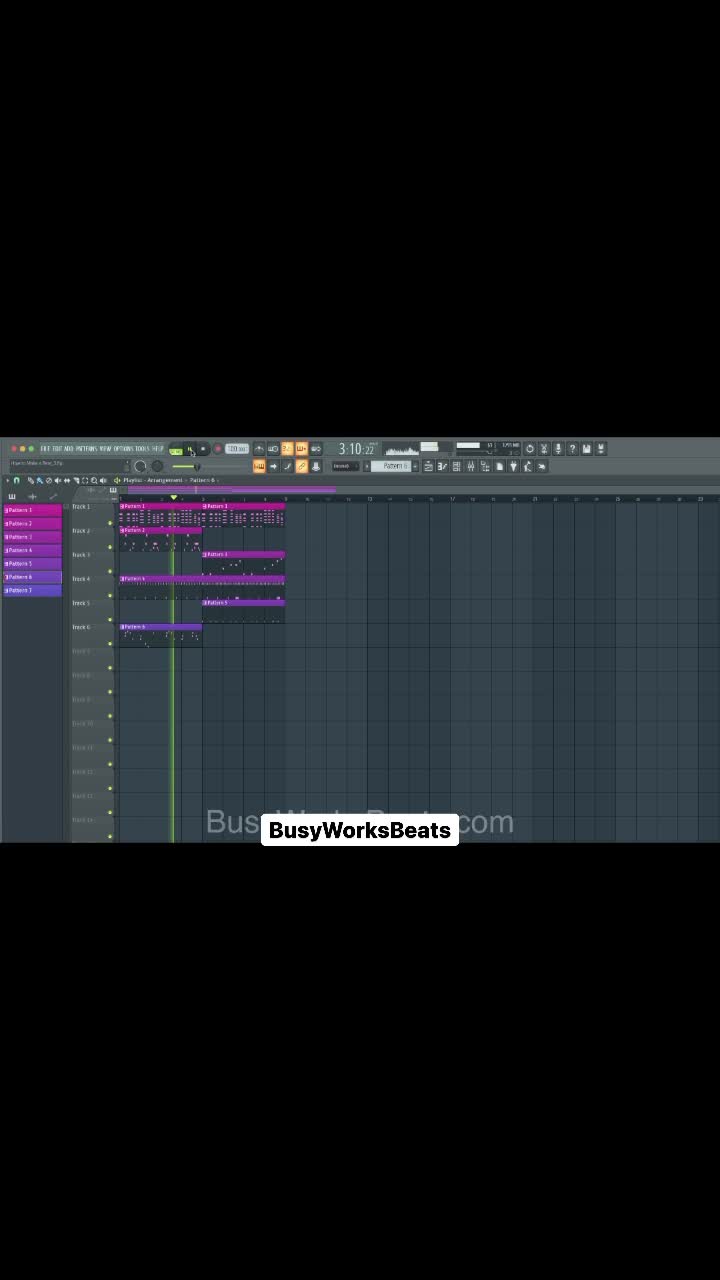Select the playlist magnet snap icon

pyautogui.click(x=17, y=480)
